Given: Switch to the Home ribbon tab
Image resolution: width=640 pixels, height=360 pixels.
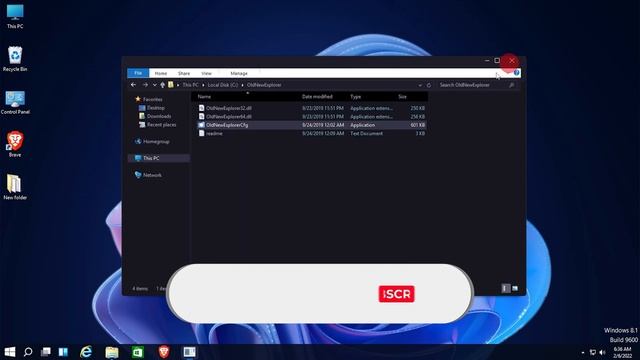Looking at the screenshot, I should (160, 73).
